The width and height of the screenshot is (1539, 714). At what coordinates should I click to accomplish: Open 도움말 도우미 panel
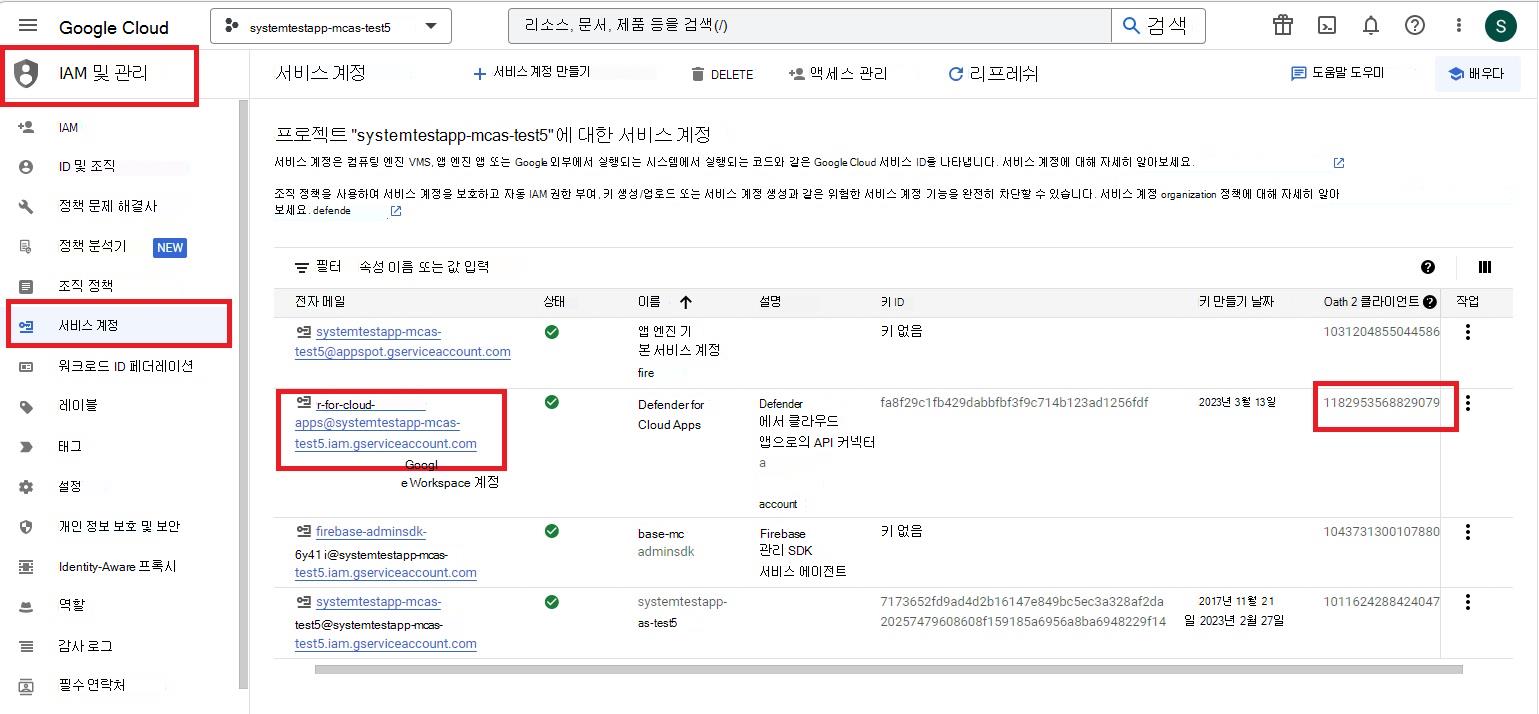(x=1338, y=74)
